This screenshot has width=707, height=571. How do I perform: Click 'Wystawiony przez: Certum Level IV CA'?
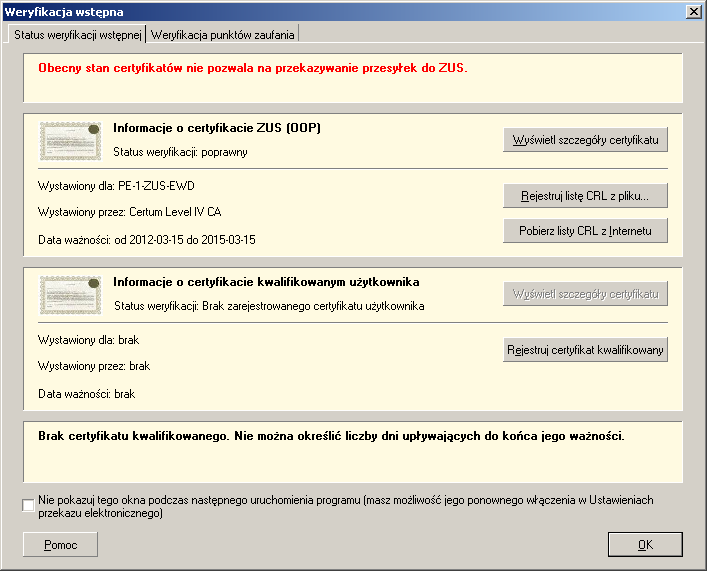coord(129,212)
